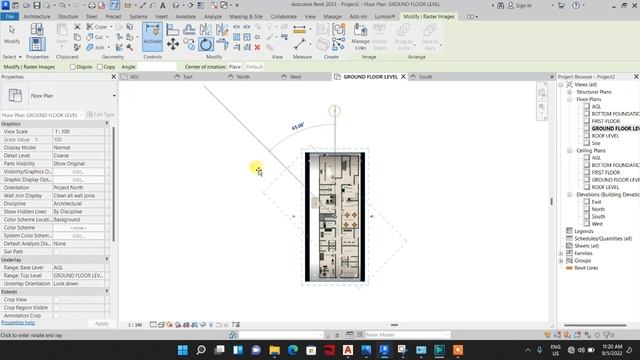This screenshot has height=360, width=640.
Task: Open the Annotate ribbon tab
Action: tap(186, 17)
